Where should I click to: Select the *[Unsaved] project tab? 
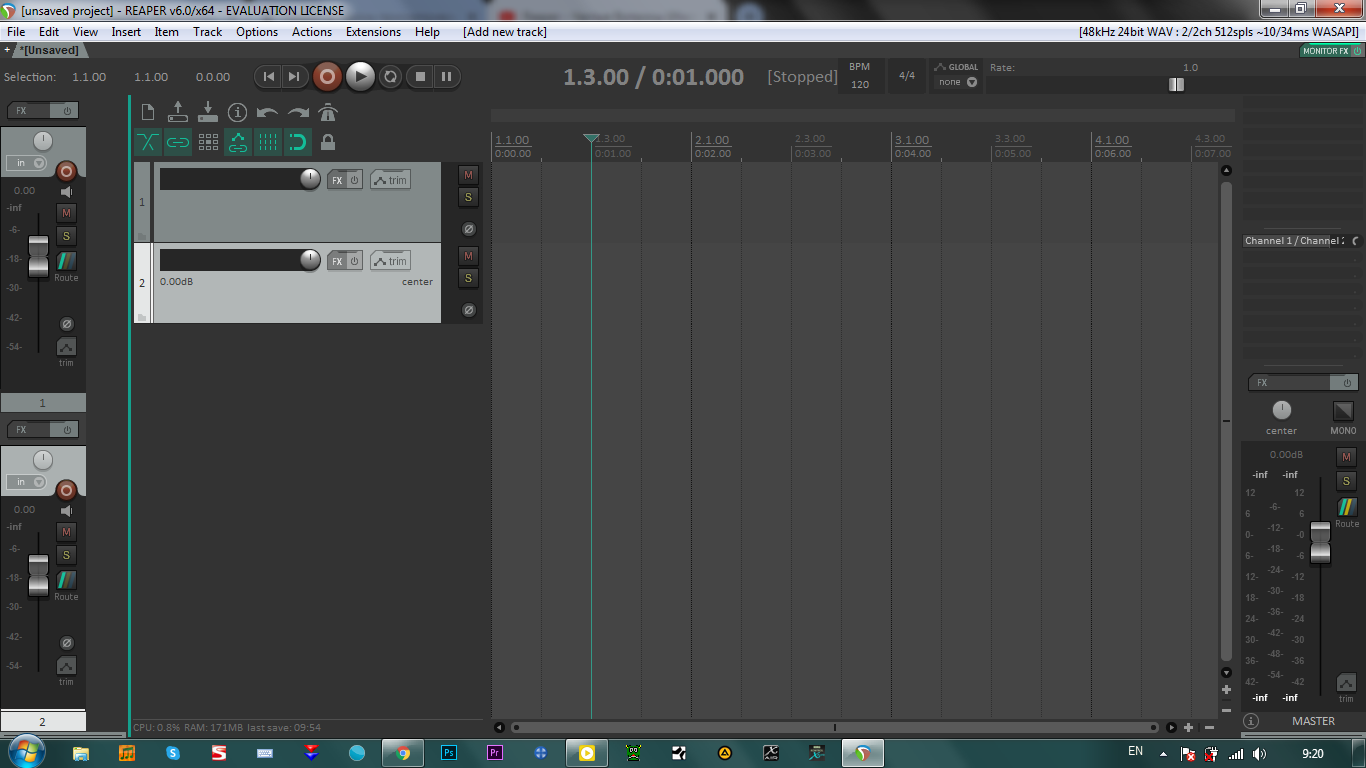click(49, 50)
